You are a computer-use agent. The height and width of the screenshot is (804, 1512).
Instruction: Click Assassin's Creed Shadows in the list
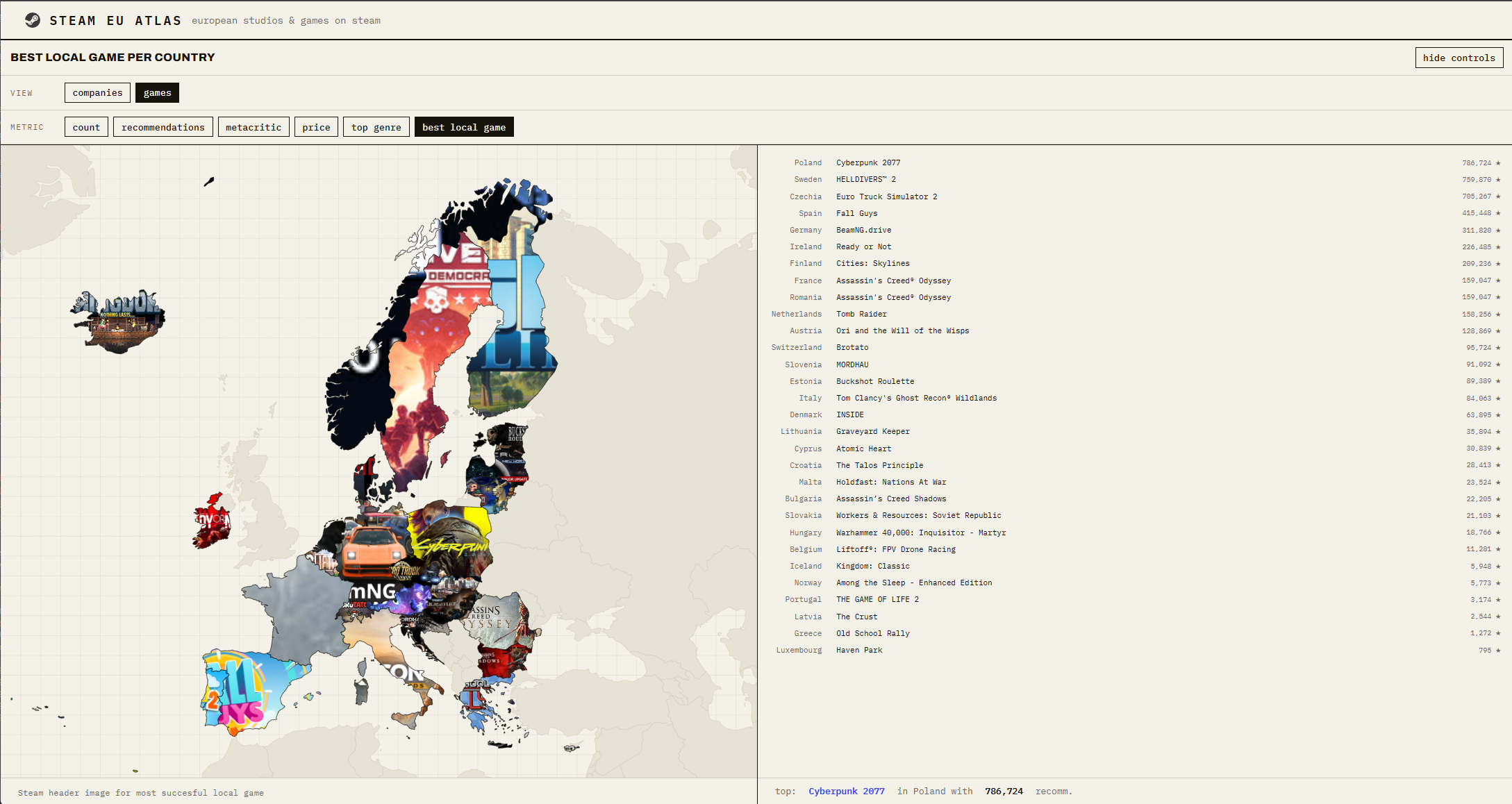pyautogui.click(x=891, y=499)
